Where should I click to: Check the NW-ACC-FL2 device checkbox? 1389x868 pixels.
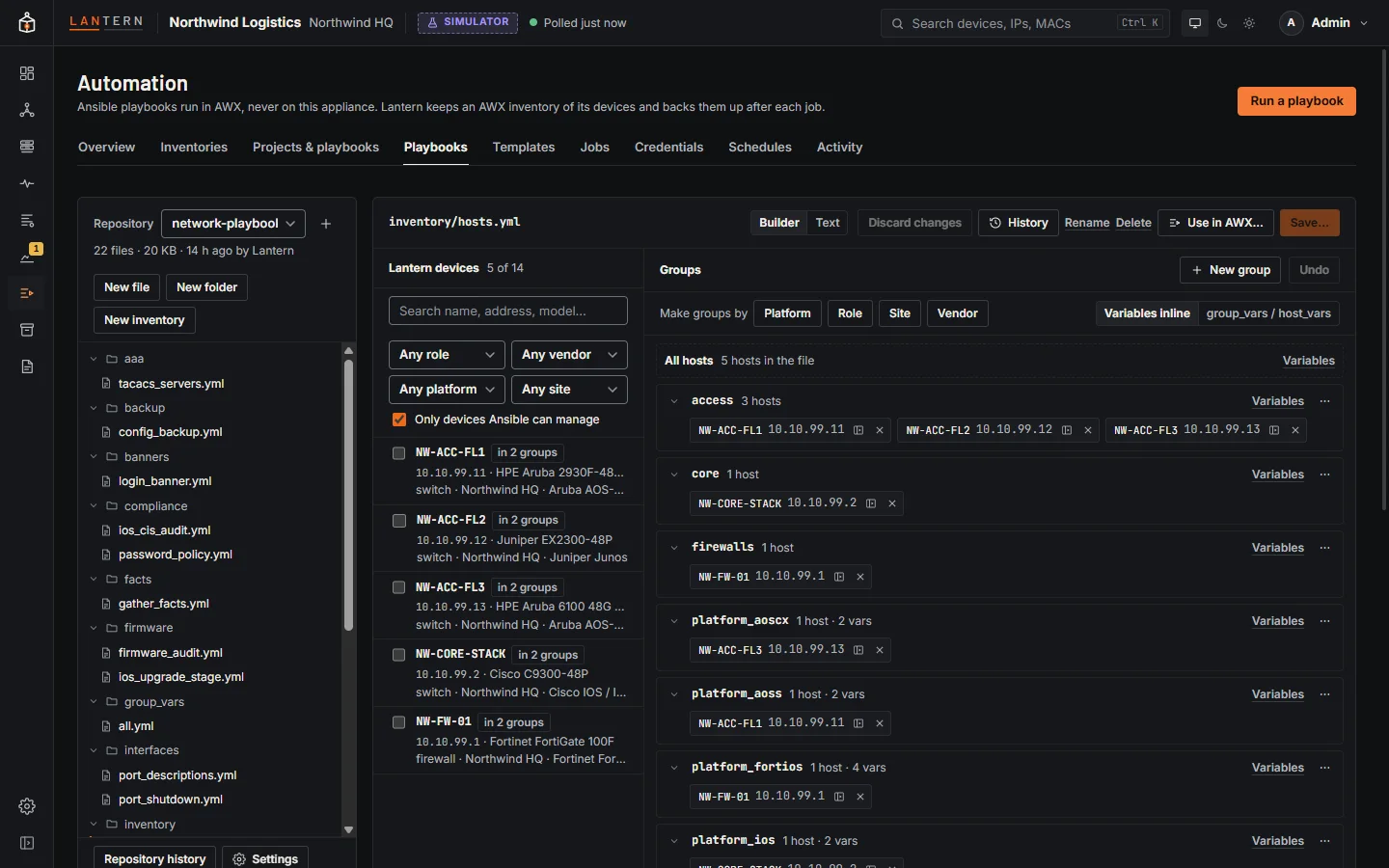pos(398,521)
